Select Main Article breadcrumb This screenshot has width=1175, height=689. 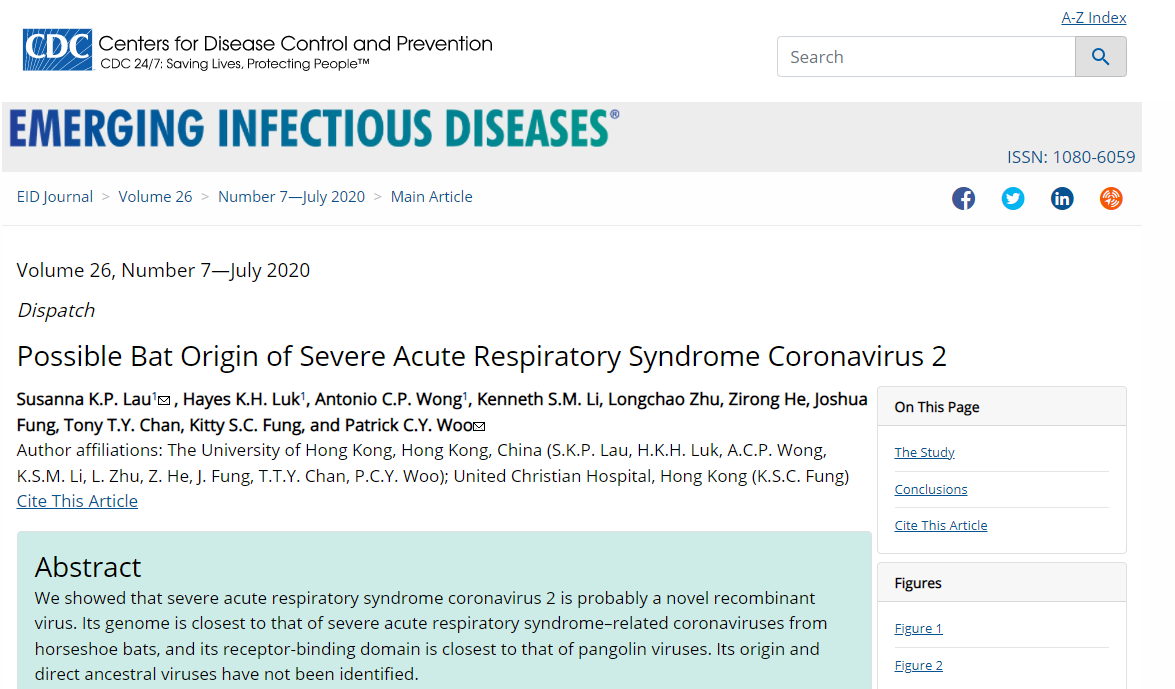pos(432,196)
